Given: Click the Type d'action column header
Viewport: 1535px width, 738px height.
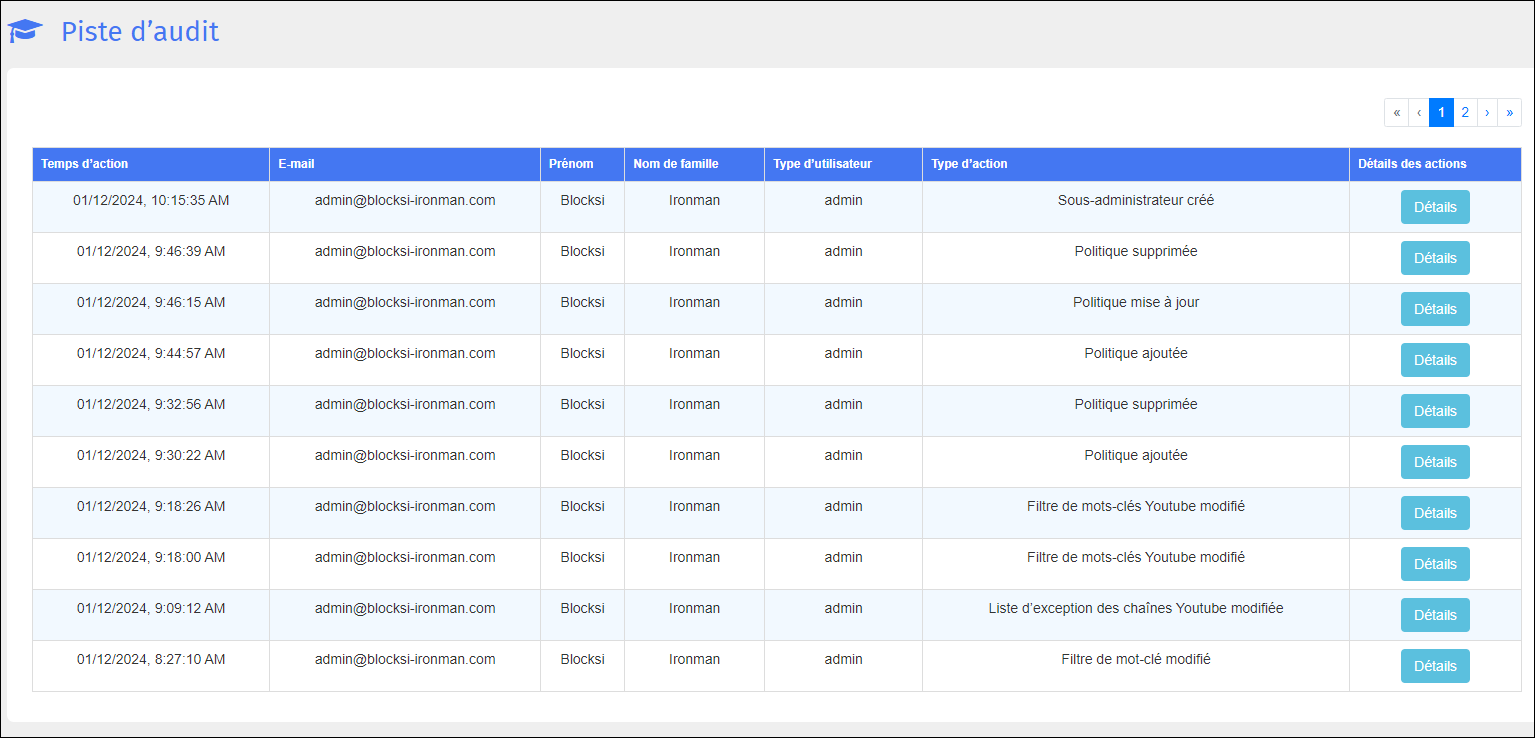Looking at the screenshot, I should 1136,164.
